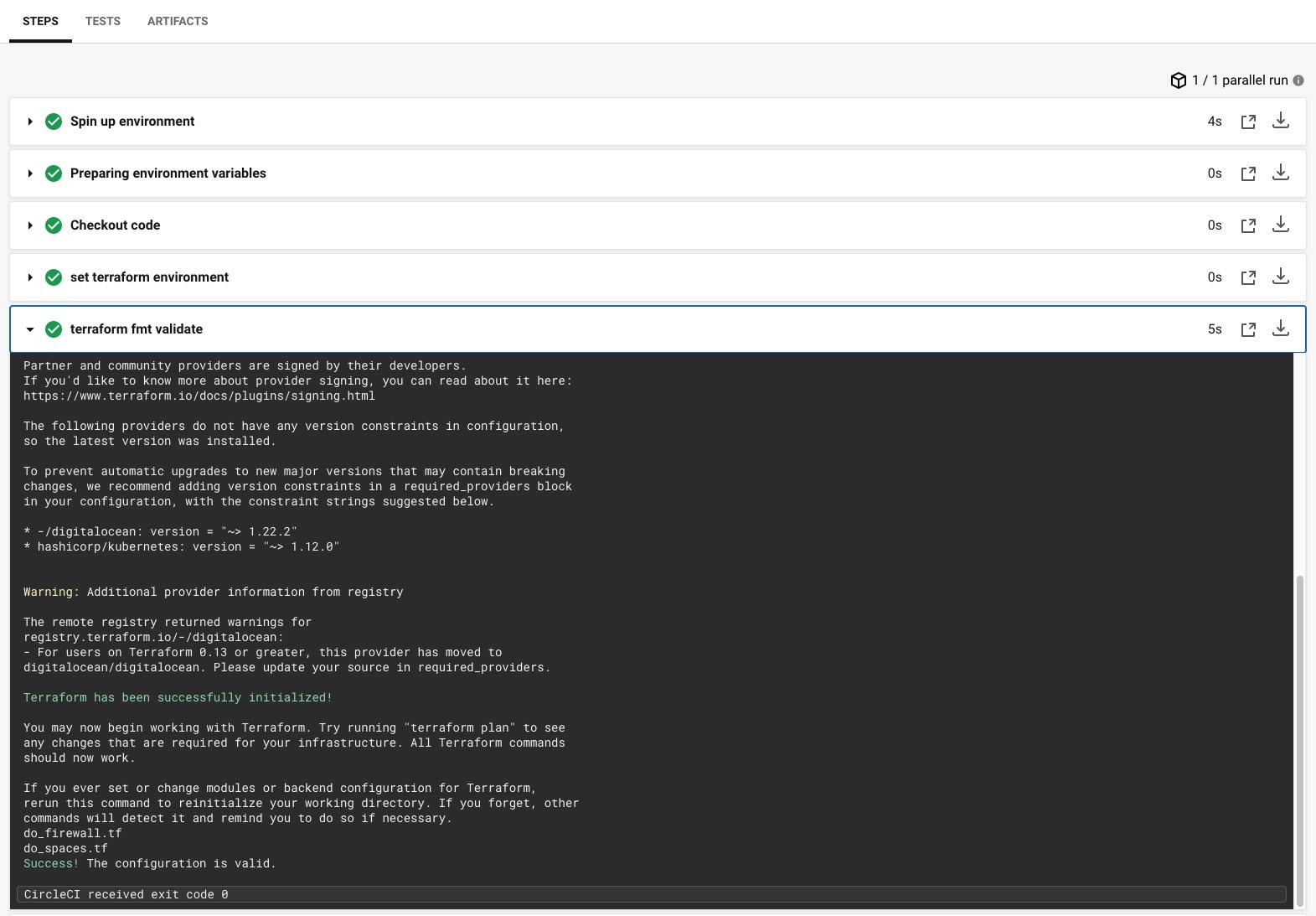Screen dimensions: 1316x916
Task: Click the CircleCI received exit code line
Action: 126,894
